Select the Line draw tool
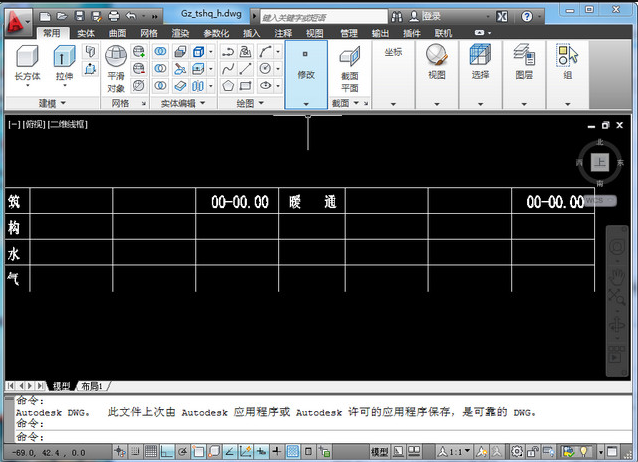This screenshot has height=462, width=638. [245, 68]
